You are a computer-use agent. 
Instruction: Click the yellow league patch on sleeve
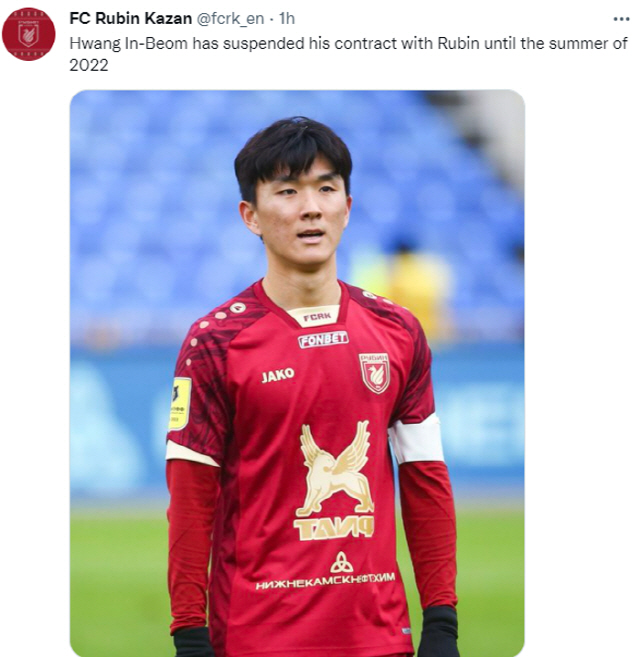(x=179, y=404)
